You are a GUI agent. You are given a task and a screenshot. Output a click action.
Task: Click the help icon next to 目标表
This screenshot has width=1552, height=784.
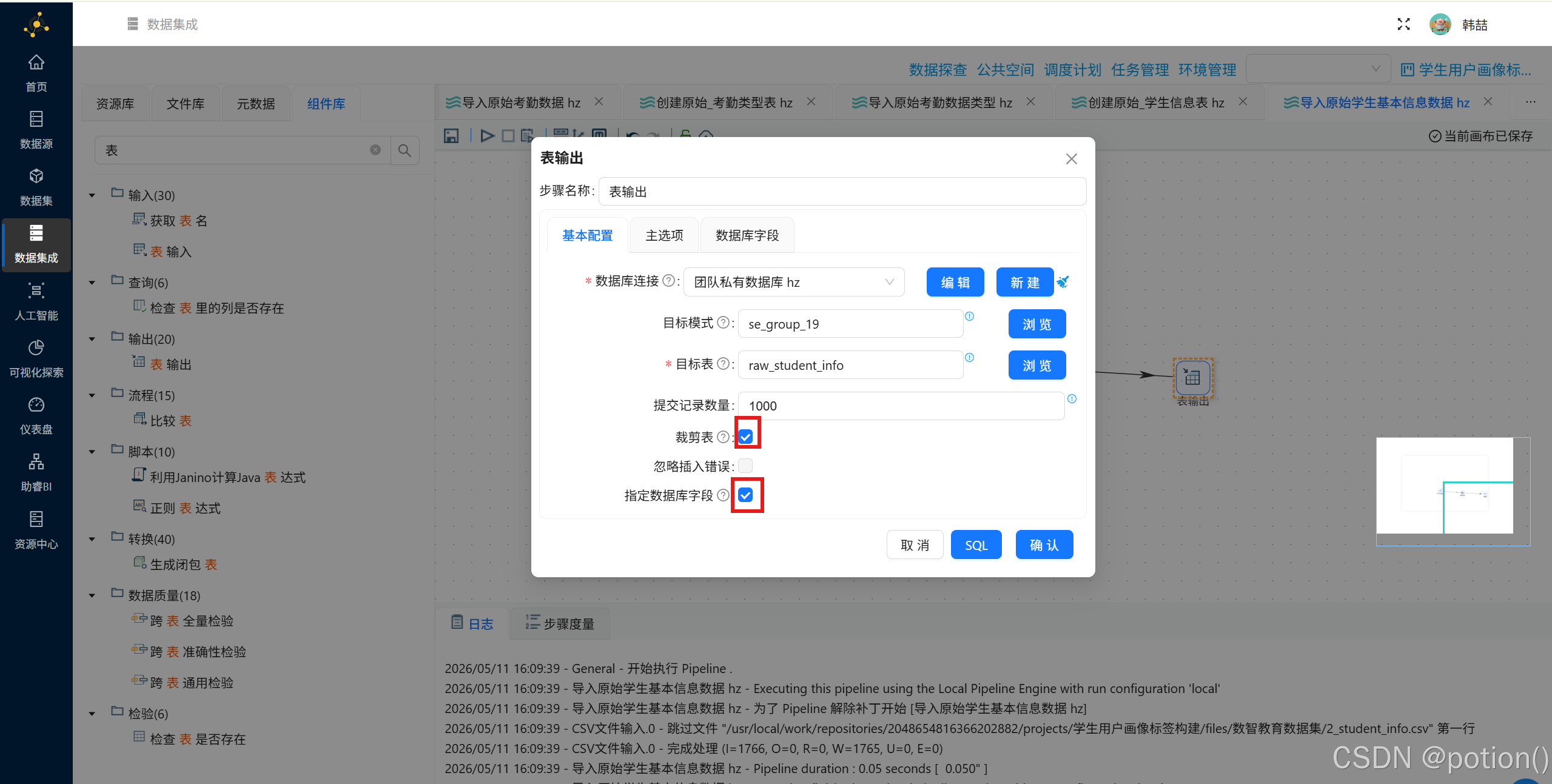pyautogui.click(x=723, y=364)
